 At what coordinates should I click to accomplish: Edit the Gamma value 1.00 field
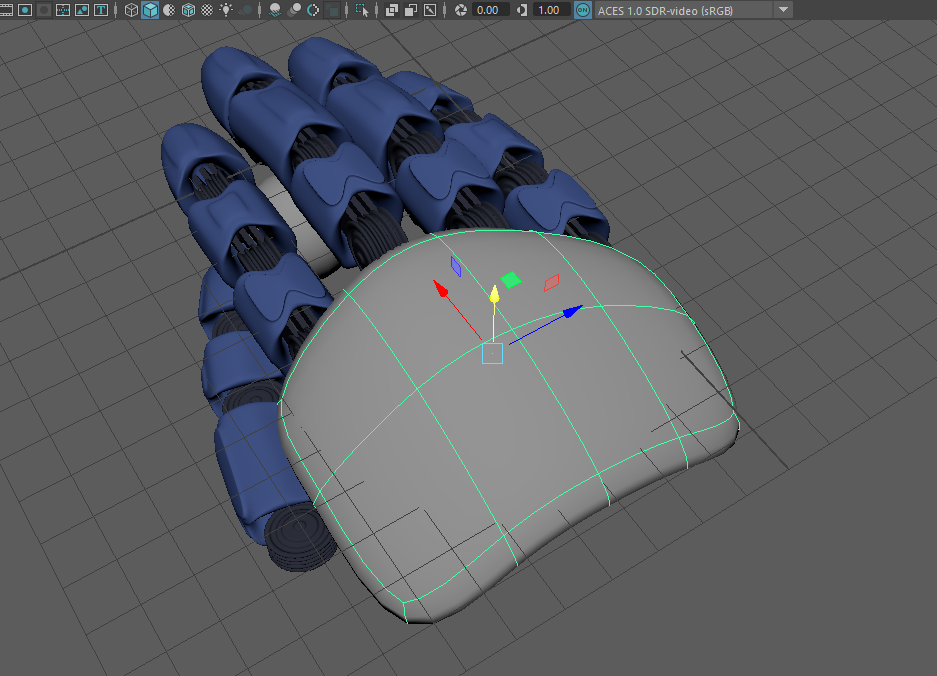[550, 10]
